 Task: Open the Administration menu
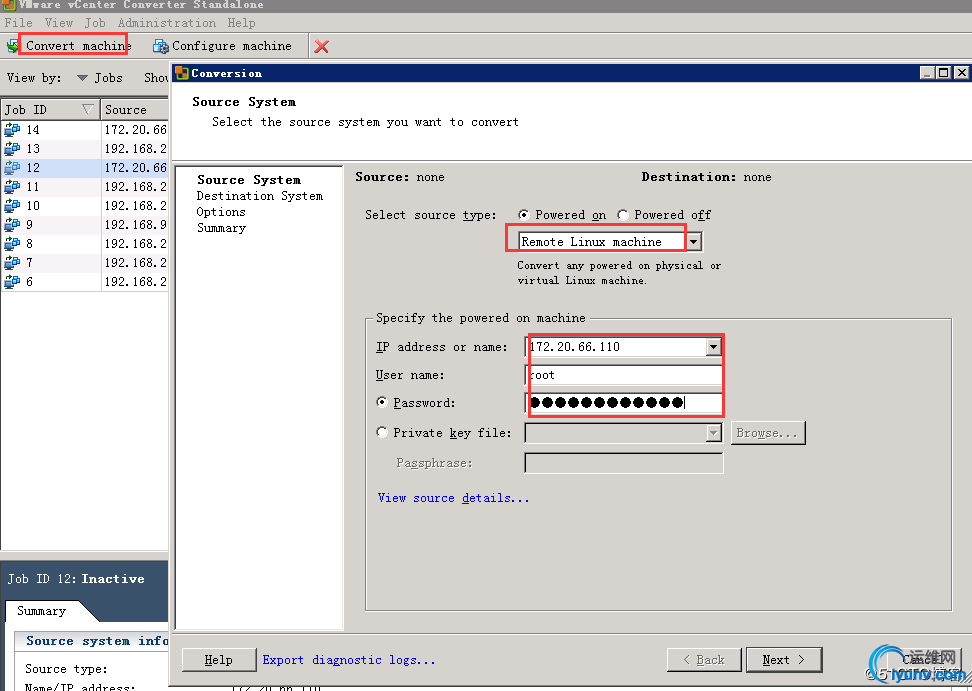click(167, 23)
